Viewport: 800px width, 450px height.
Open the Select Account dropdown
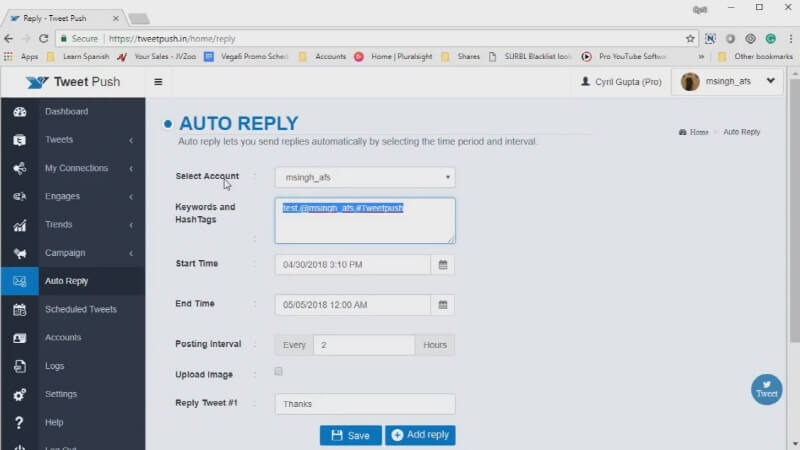pyautogui.click(x=365, y=177)
